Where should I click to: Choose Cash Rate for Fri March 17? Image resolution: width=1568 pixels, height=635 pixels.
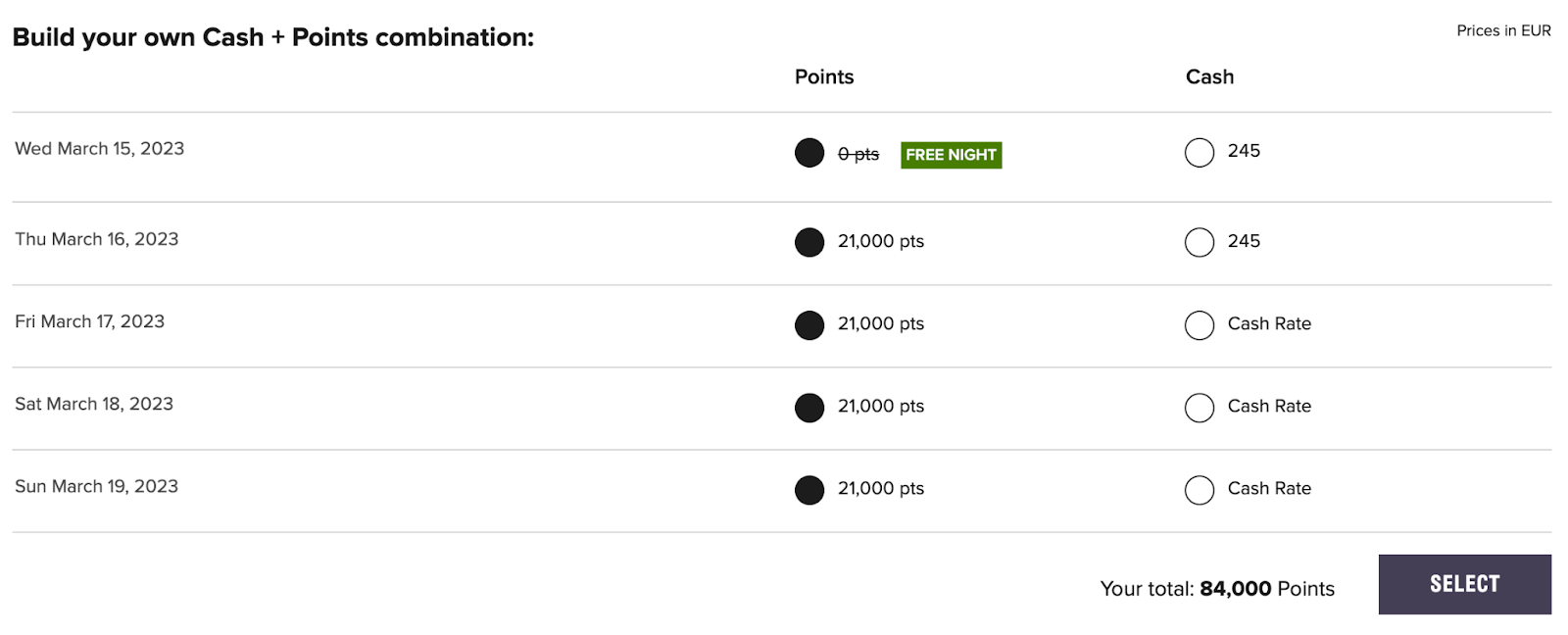1200,325
